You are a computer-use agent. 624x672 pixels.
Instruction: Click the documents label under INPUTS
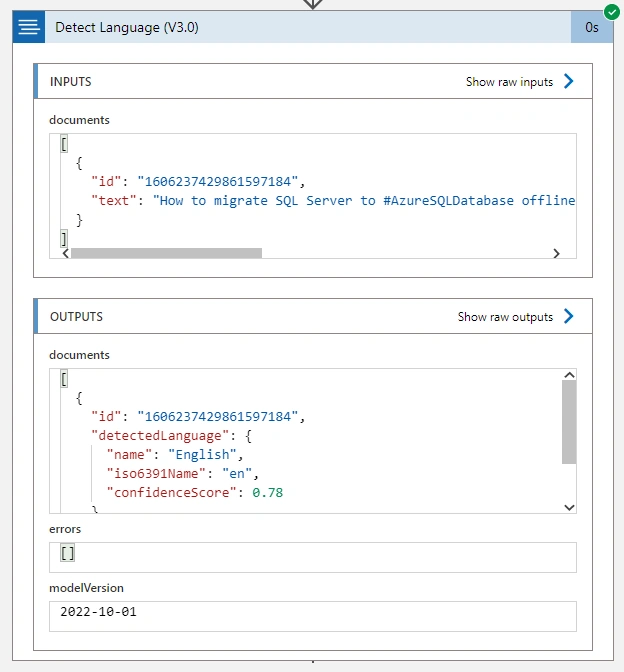coord(79,120)
